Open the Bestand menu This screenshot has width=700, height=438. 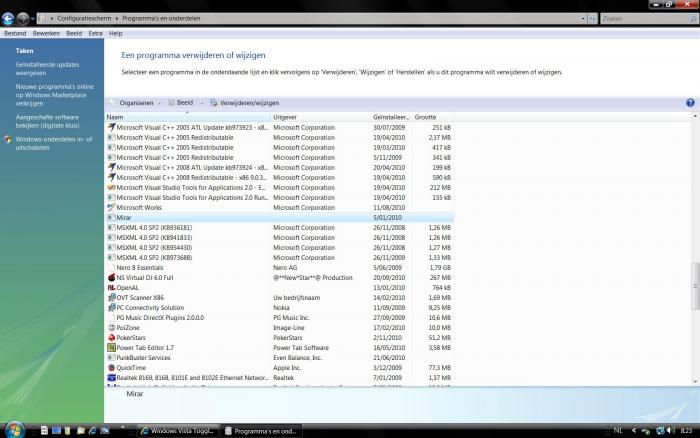coord(15,33)
